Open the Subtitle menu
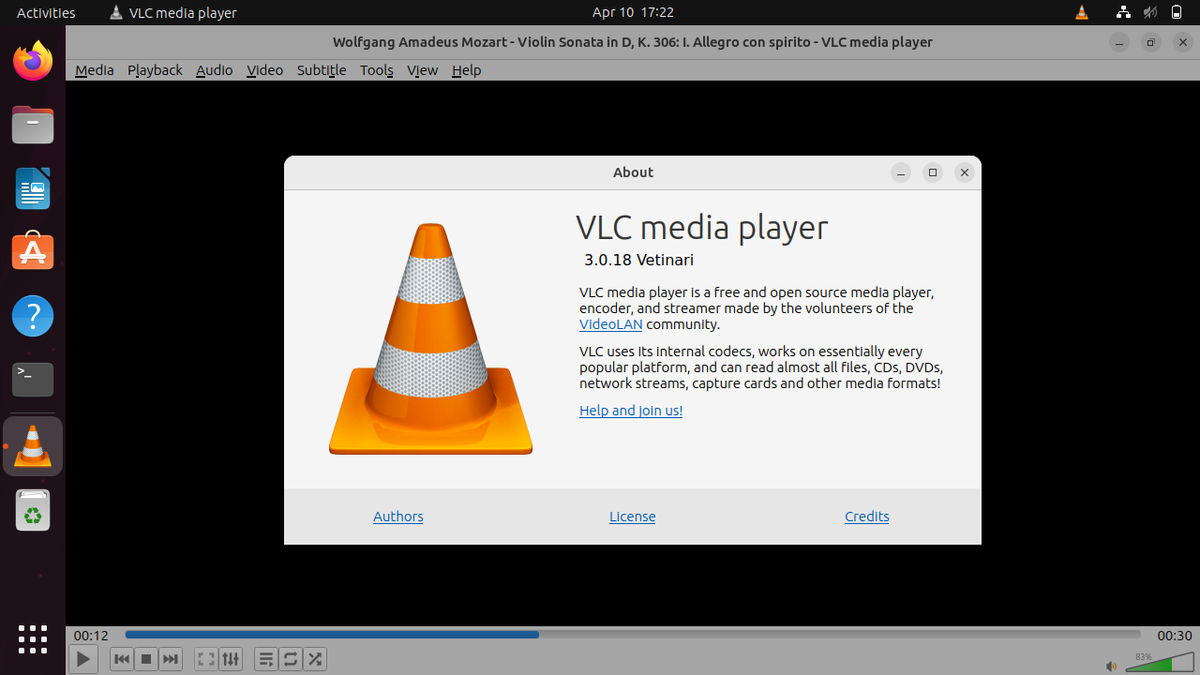The height and width of the screenshot is (675, 1200). [x=320, y=70]
